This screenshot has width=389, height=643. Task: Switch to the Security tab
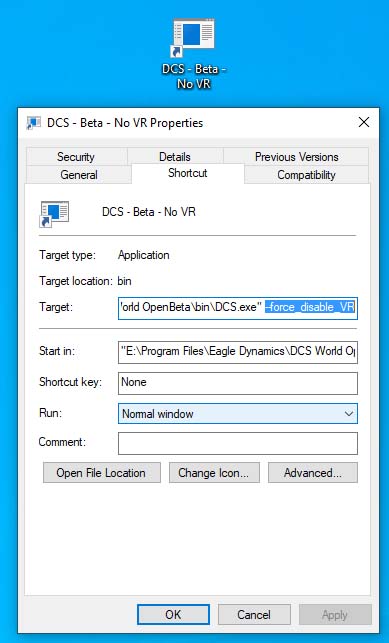coord(76,157)
